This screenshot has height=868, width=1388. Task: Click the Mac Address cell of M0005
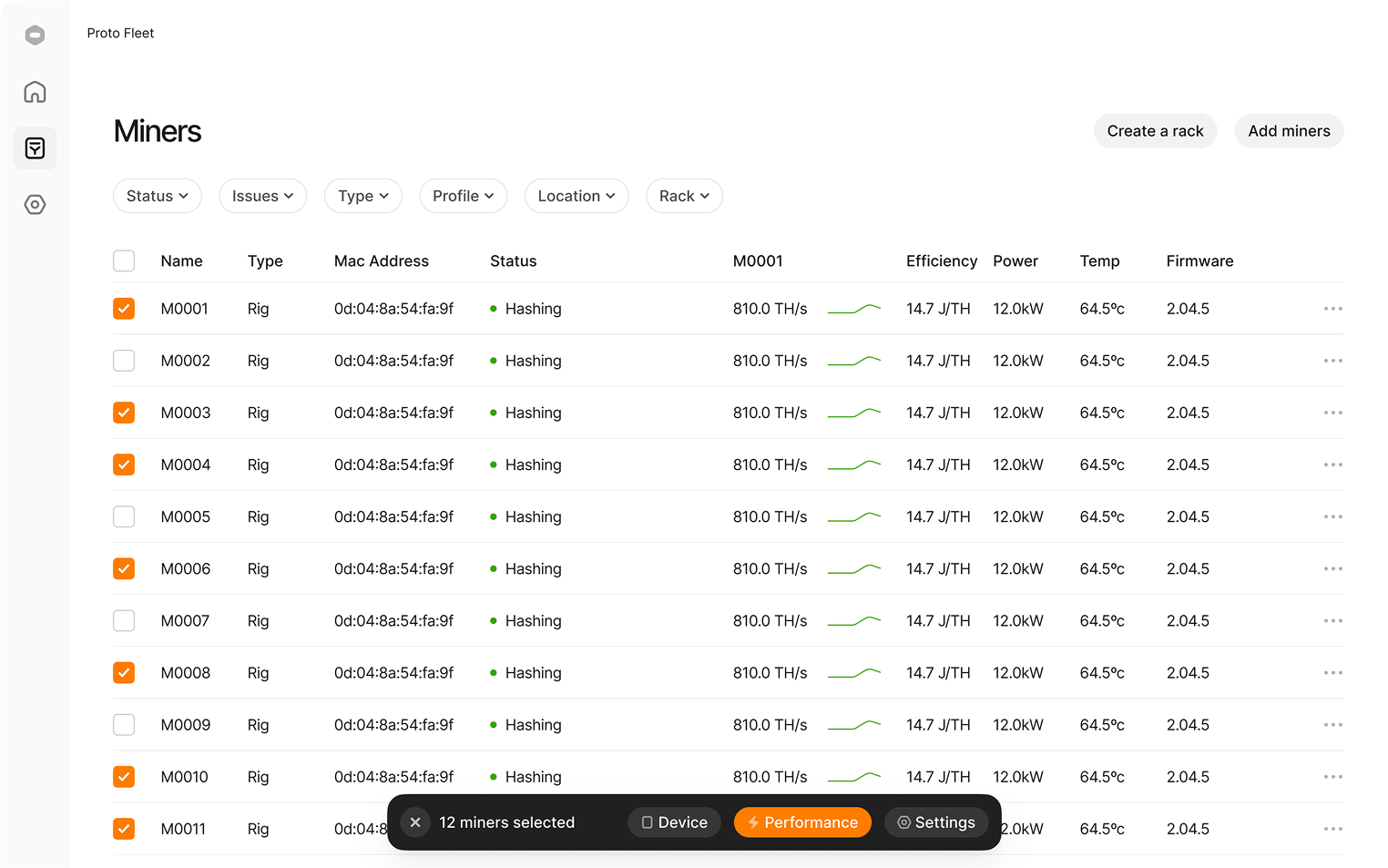[393, 516]
